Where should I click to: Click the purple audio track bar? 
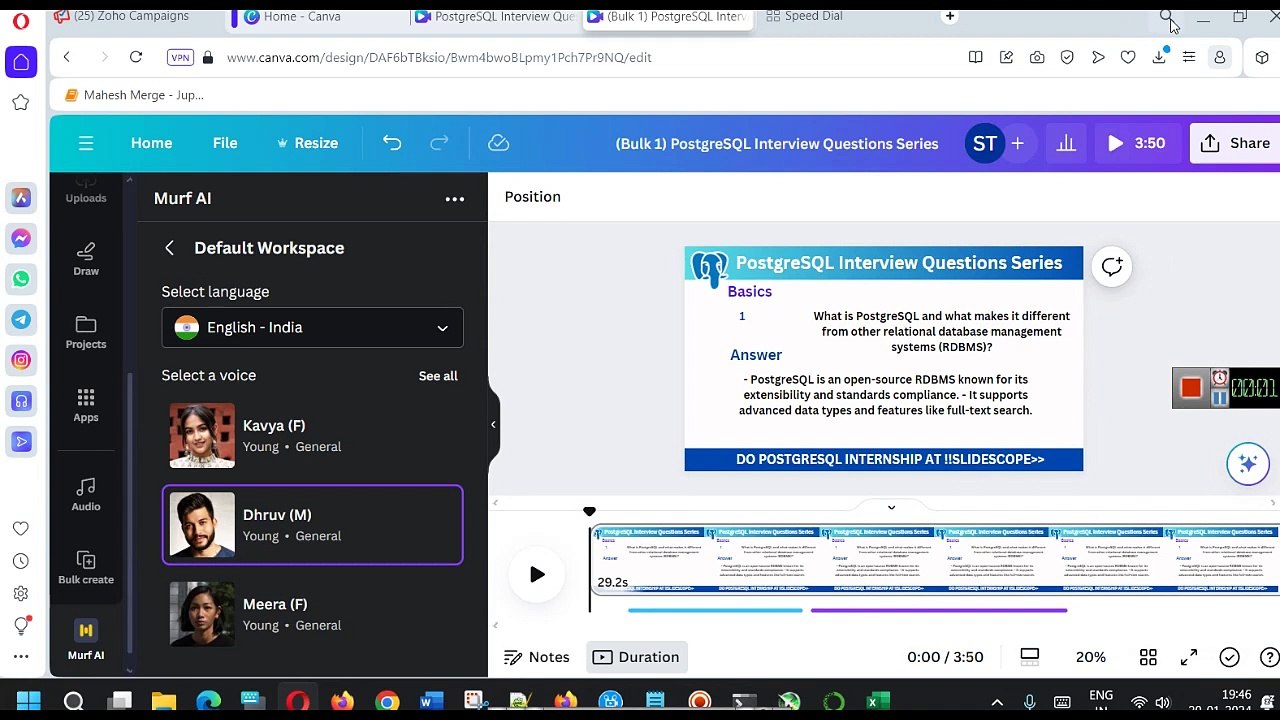pyautogui.click(x=939, y=610)
